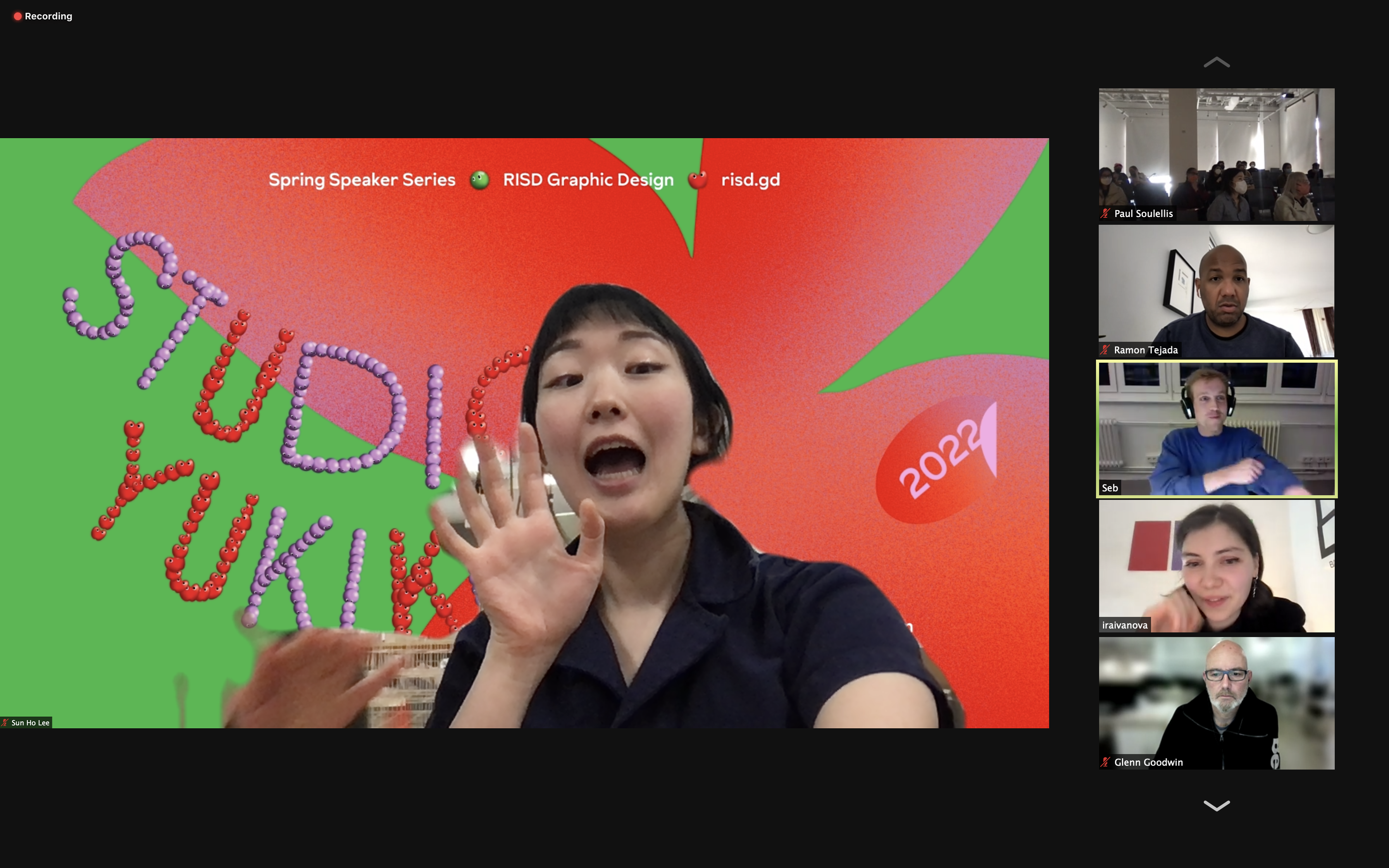Click muted mic icon beside Glenn Goodwin
This screenshot has height=868, width=1389.
(x=1105, y=762)
